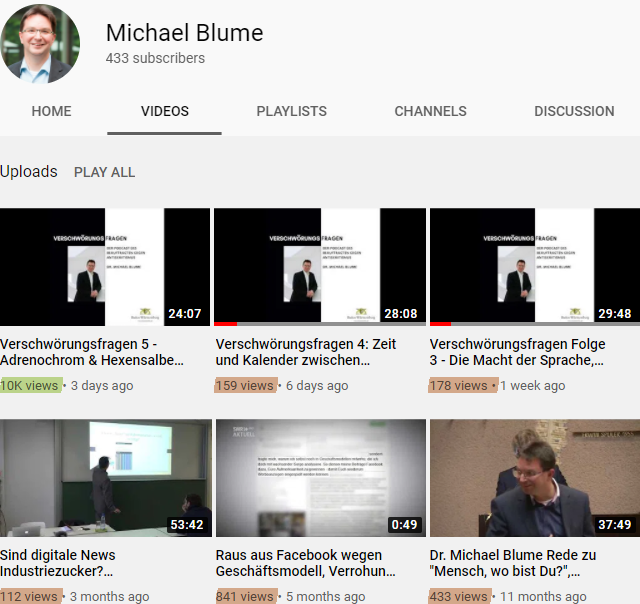The width and height of the screenshot is (640, 604).
Task: Click title Verschwörungsfragen 5 - Adrenochrom & Hexensalbe
Action: [93, 352]
